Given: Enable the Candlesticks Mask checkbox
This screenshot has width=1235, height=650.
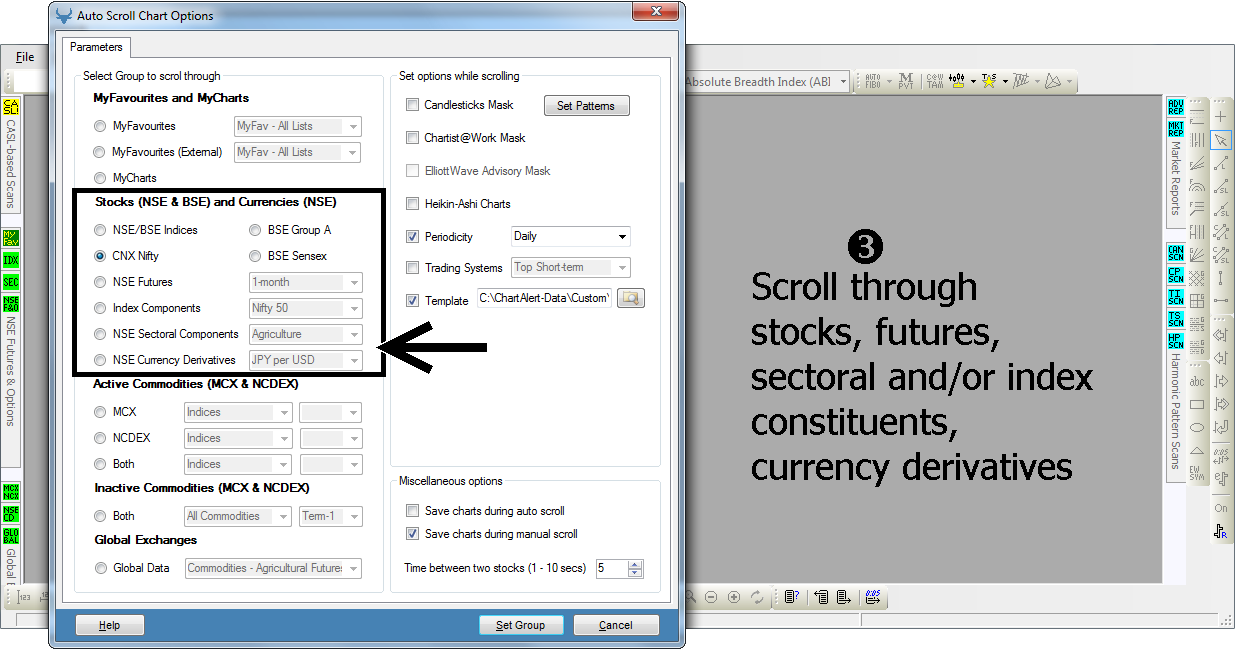Looking at the screenshot, I should click(x=413, y=105).
